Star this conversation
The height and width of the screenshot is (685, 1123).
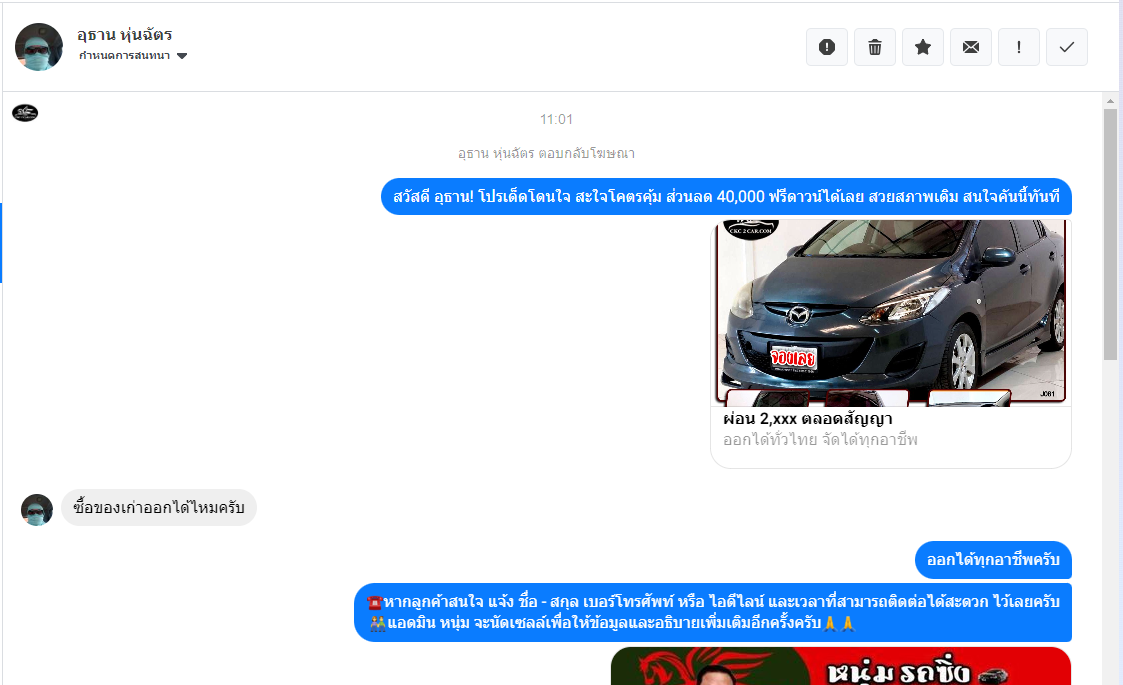pos(923,47)
